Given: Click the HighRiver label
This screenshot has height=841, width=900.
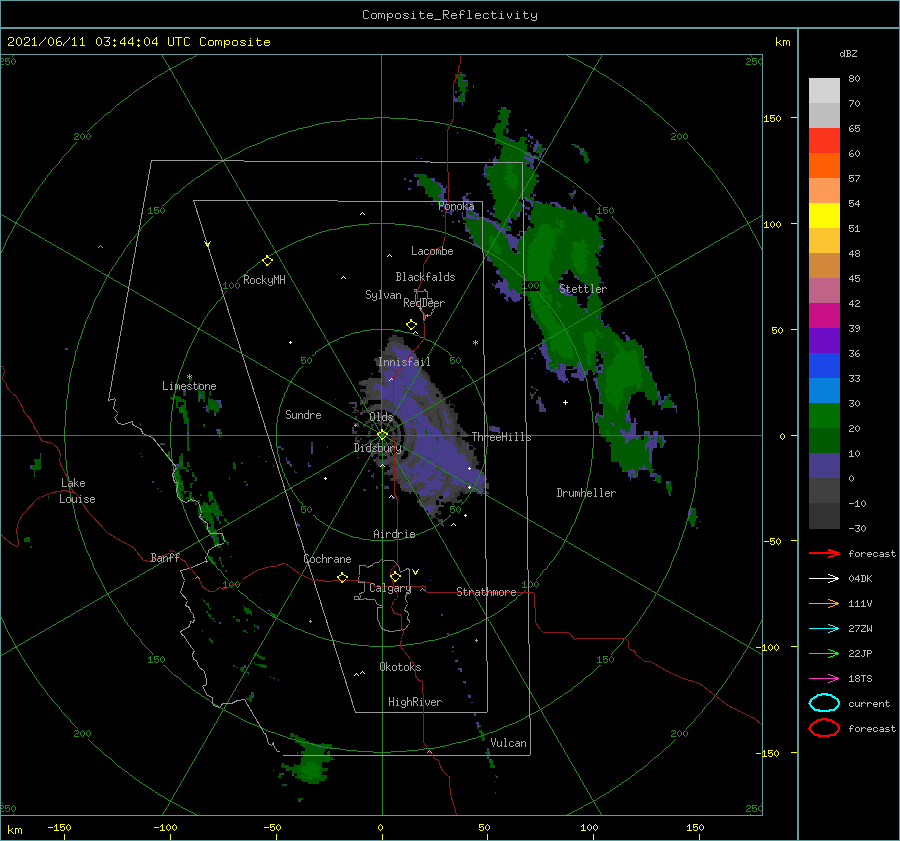Looking at the screenshot, I should [x=415, y=702].
